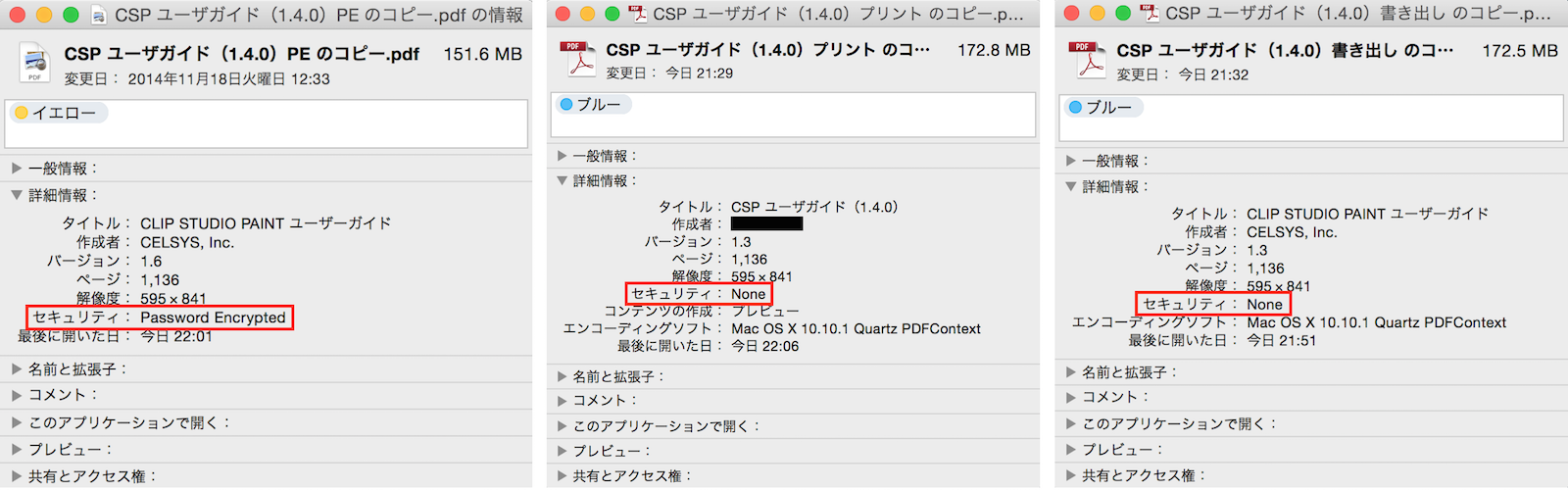The image size is (1568, 490).
Task: Click the title bar proxy icon of PE のコピー window
Action: coord(98,15)
